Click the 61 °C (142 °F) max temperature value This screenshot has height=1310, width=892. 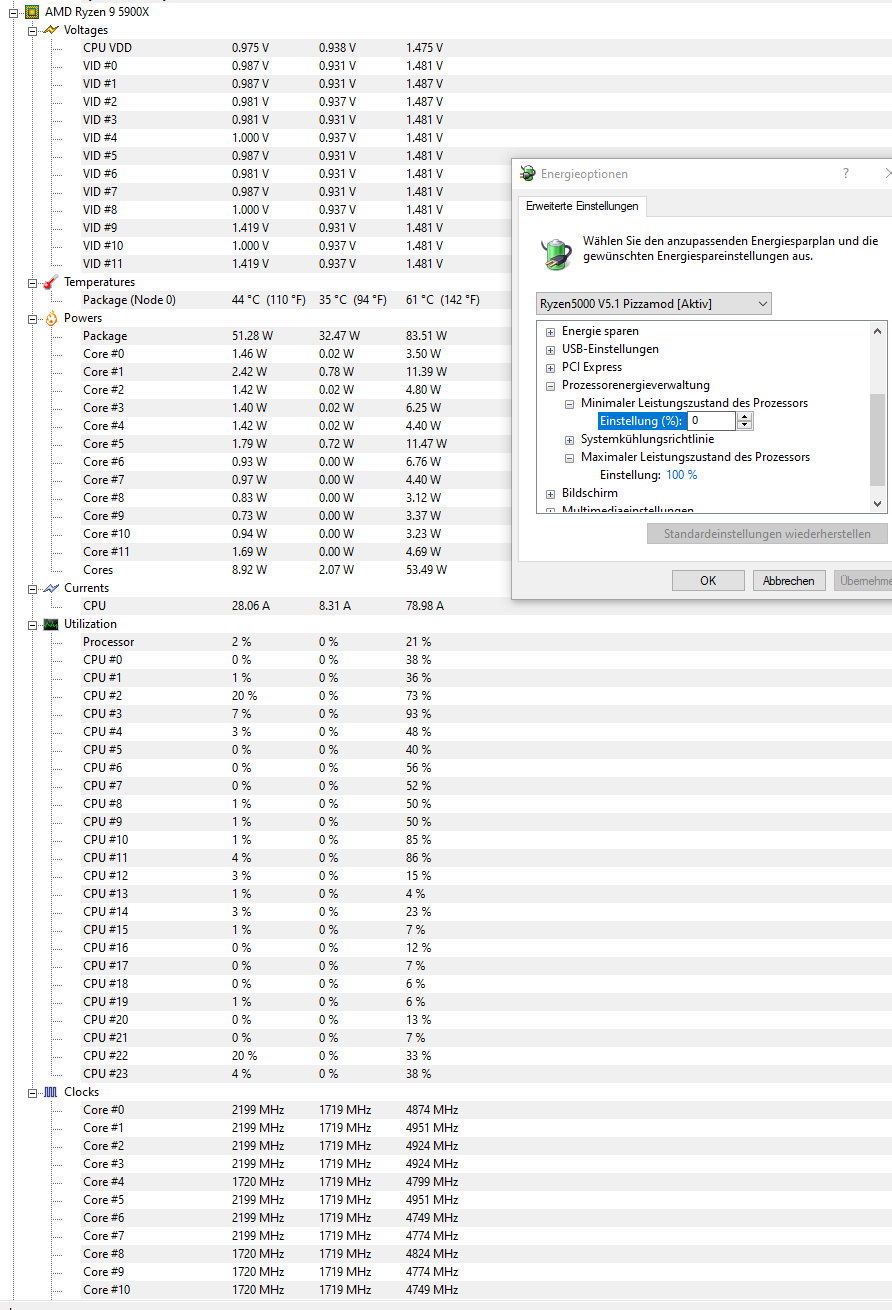[x=443, y=300]
